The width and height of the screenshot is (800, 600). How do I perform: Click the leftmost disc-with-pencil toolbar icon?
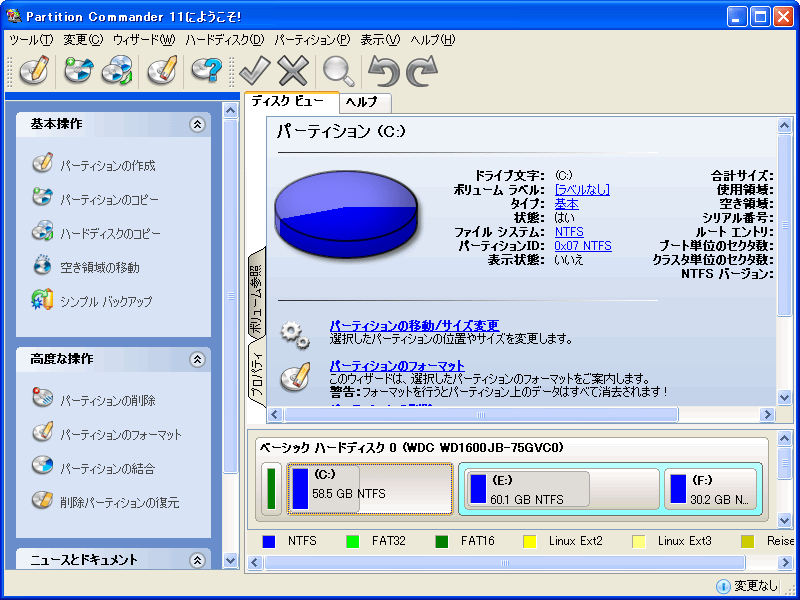coord(35,70)
